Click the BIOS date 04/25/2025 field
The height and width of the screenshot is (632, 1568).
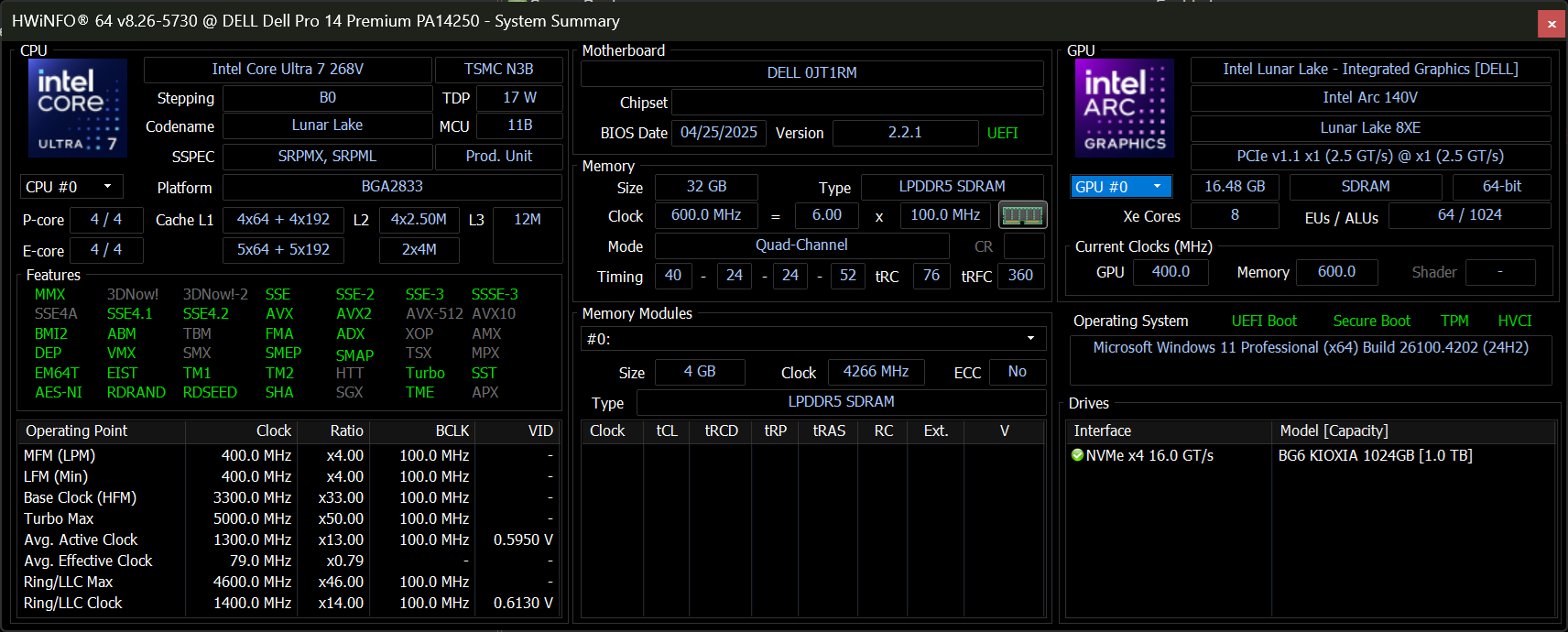[x=719, y=133]
